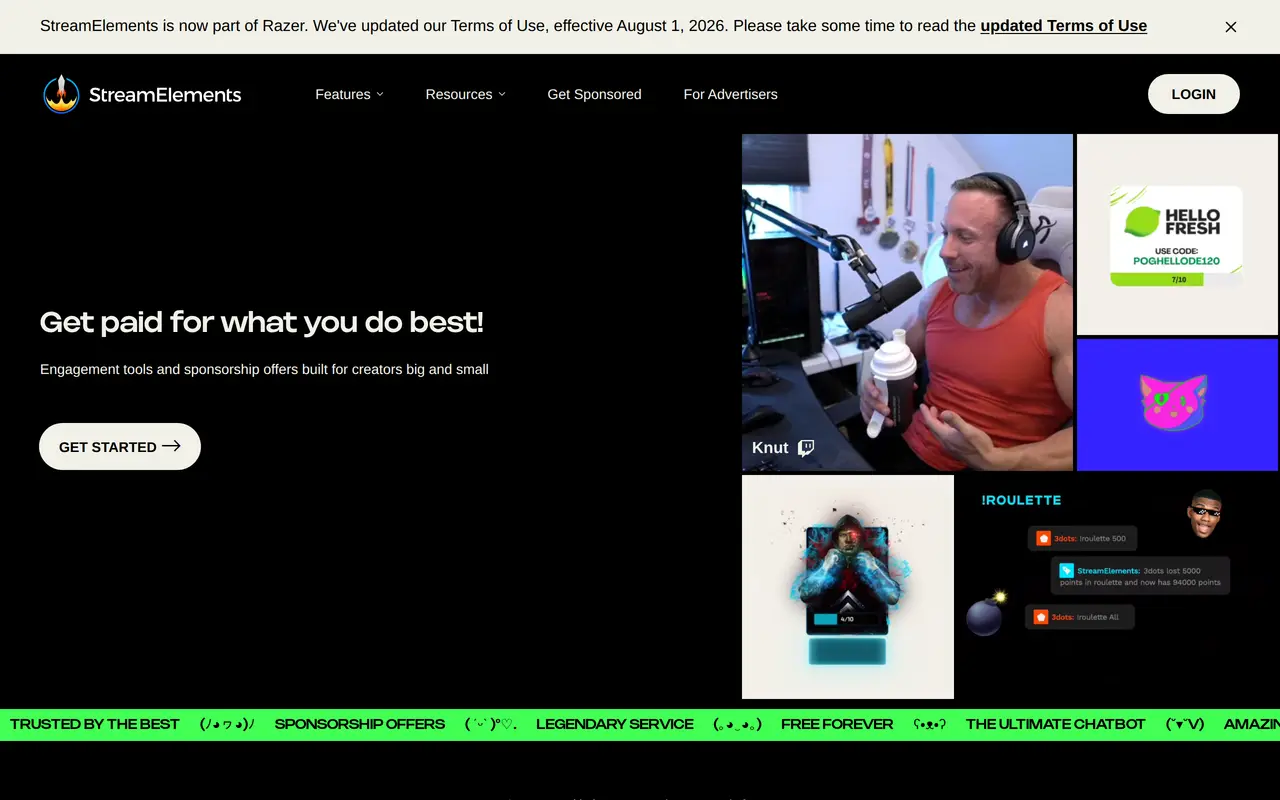
Task: Click 'LEGENDARY SERVICE' ticker text
Action: [615, 724]
